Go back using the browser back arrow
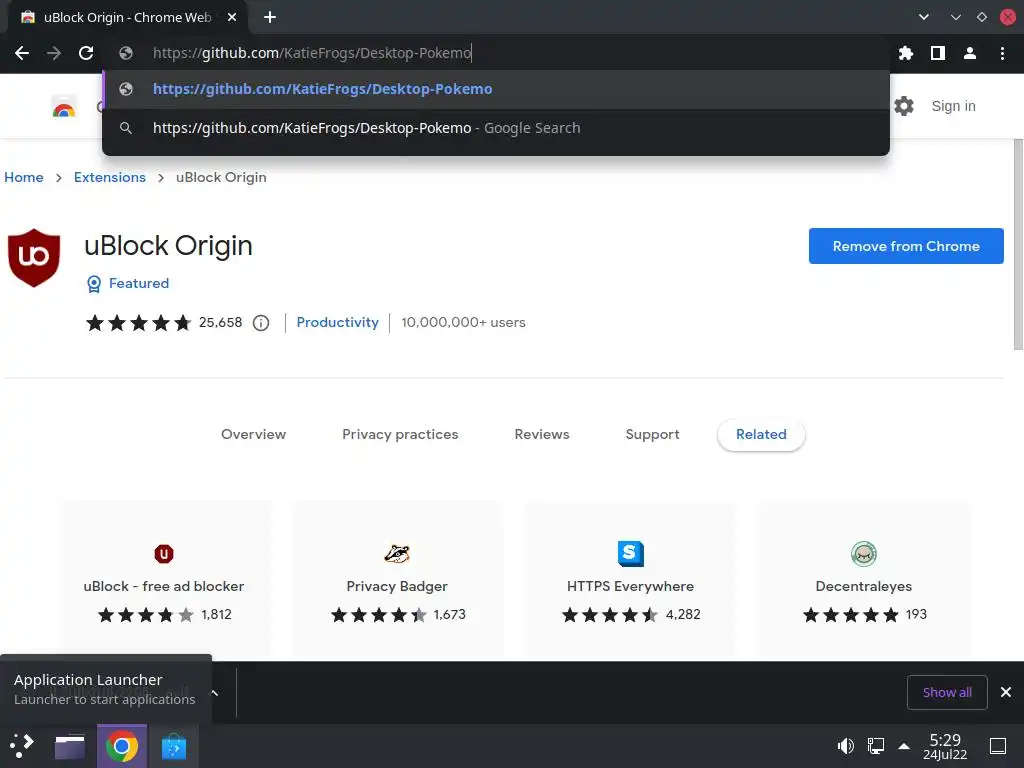 pyautogui.click(x=22, y=53)
